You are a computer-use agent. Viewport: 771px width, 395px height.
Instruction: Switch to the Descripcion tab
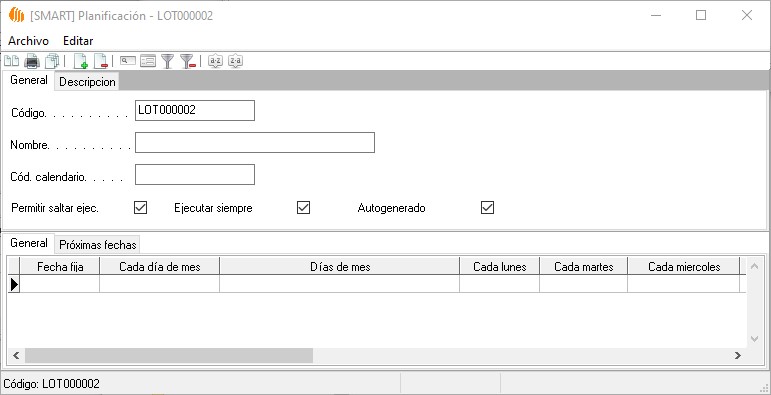click(x=87, y=82)
